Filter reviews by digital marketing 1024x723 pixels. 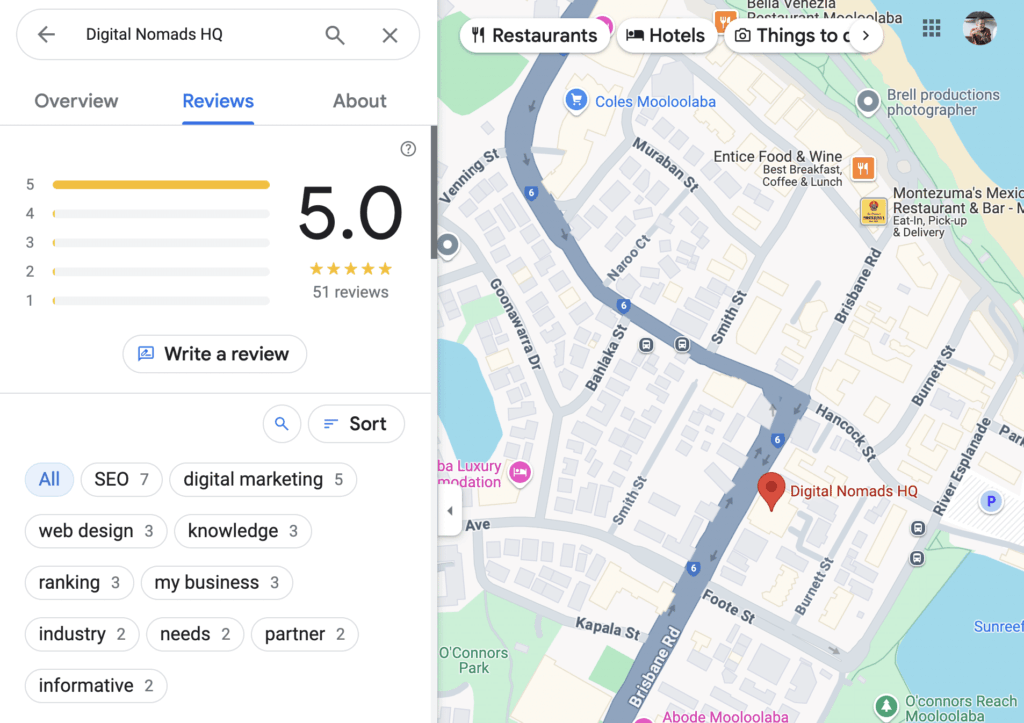[x=263, y=479]
